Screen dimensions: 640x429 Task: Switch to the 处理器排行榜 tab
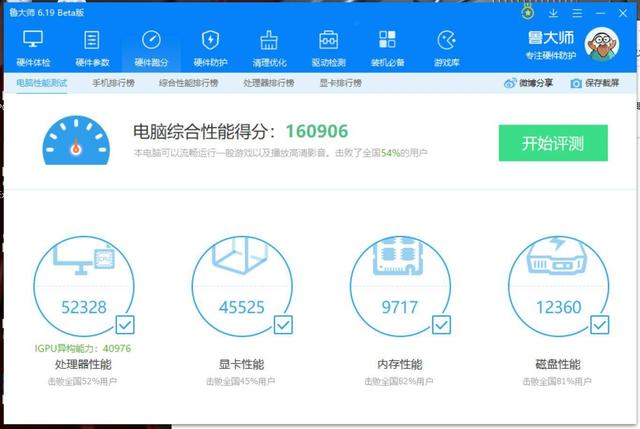(x=269, y=83)
